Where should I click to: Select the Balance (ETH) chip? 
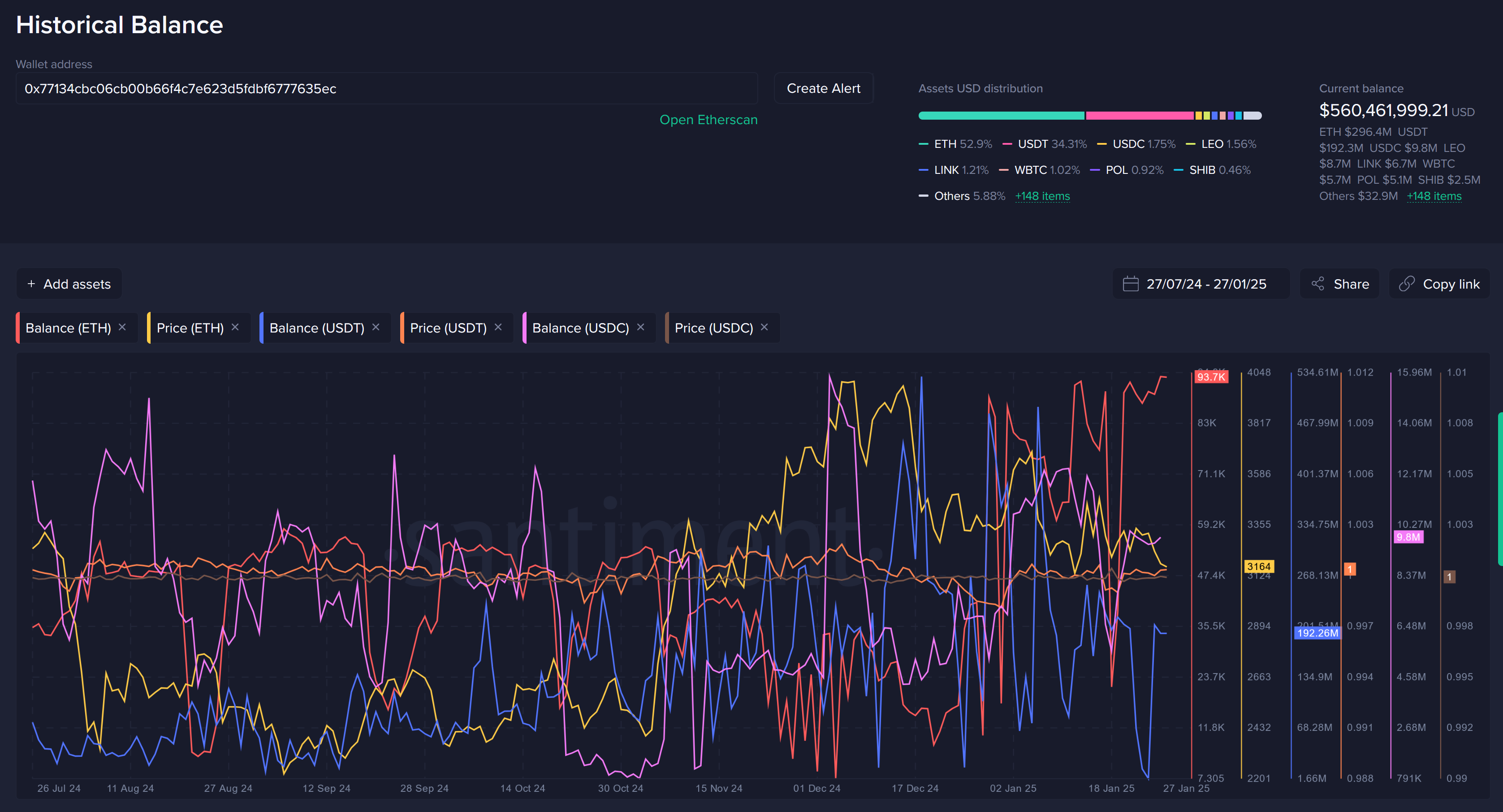(69, 327)
